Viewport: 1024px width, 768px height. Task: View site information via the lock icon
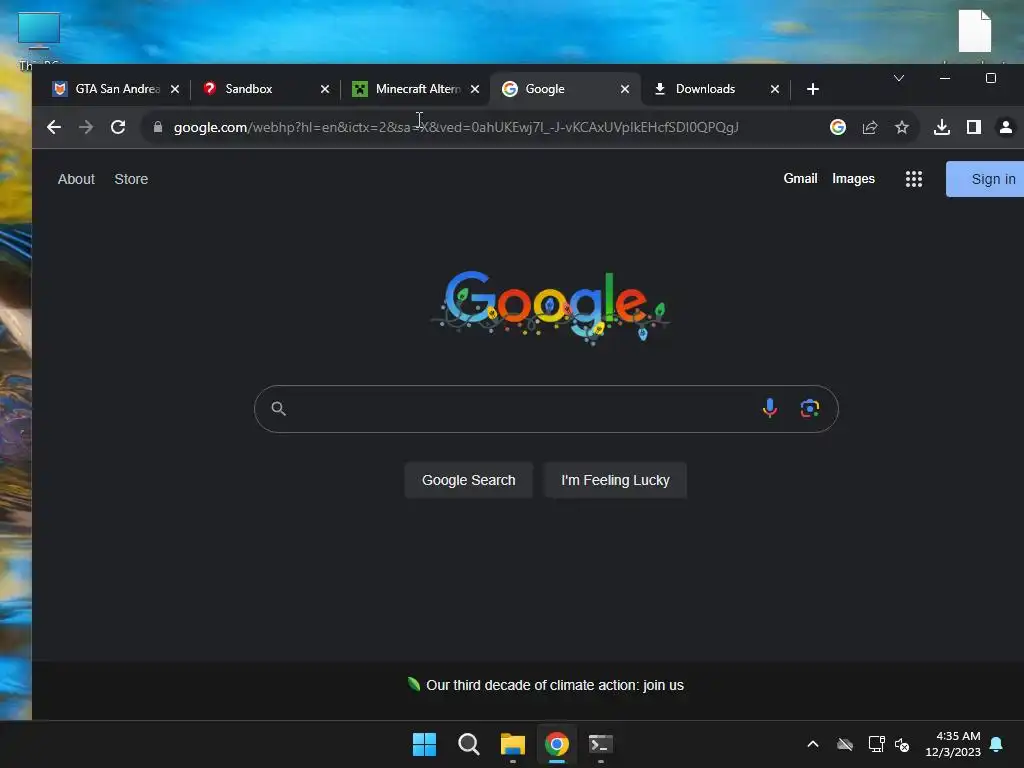[x=157, y=127]
